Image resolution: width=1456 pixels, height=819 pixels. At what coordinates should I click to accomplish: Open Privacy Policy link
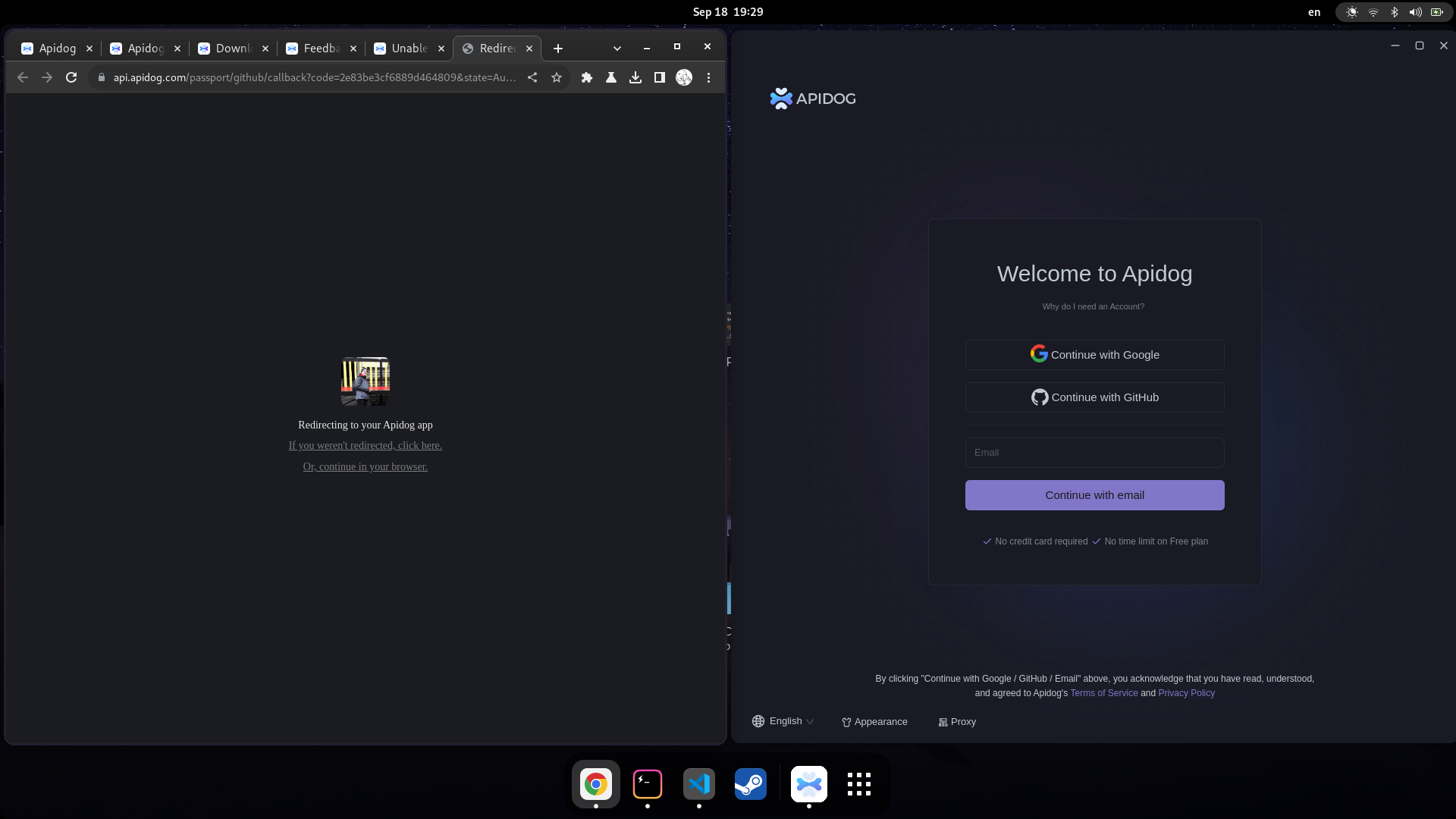tap(1186, 693)
